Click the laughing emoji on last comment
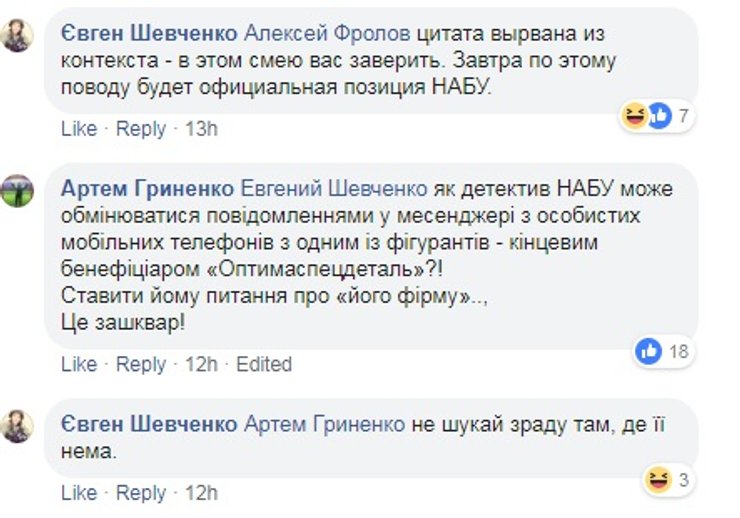 pos(658,480)
